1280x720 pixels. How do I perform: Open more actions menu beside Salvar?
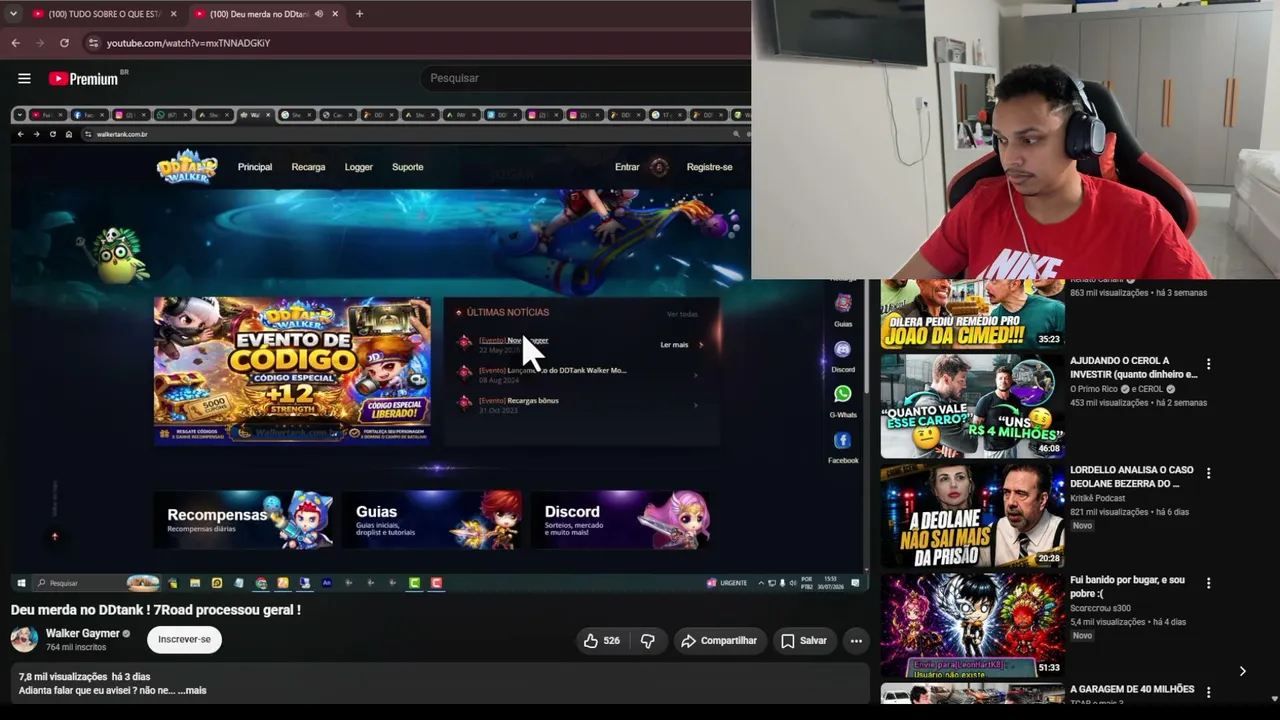point(856,641)
